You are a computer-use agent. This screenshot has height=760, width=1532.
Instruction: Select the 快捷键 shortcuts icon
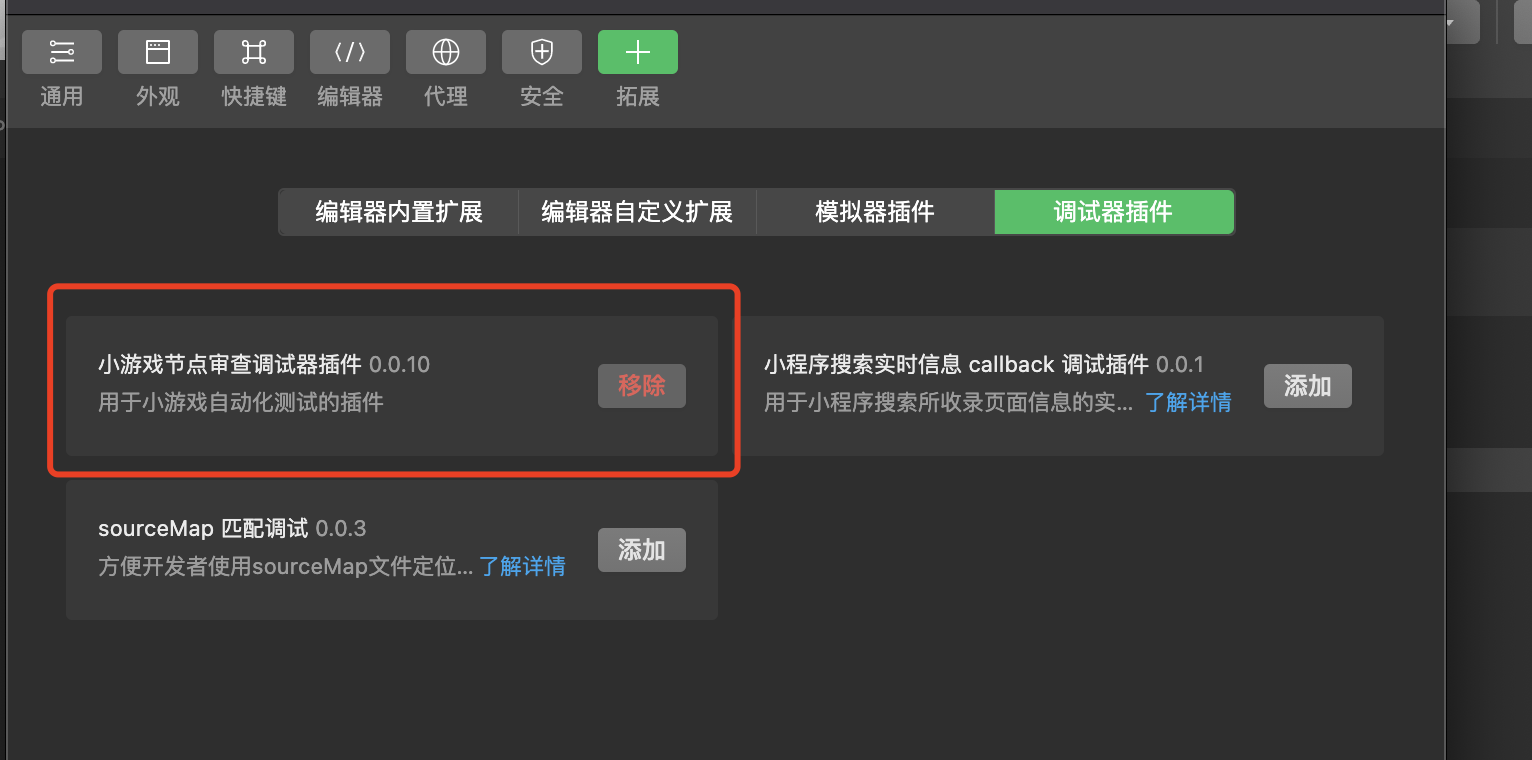coord(254,52)
